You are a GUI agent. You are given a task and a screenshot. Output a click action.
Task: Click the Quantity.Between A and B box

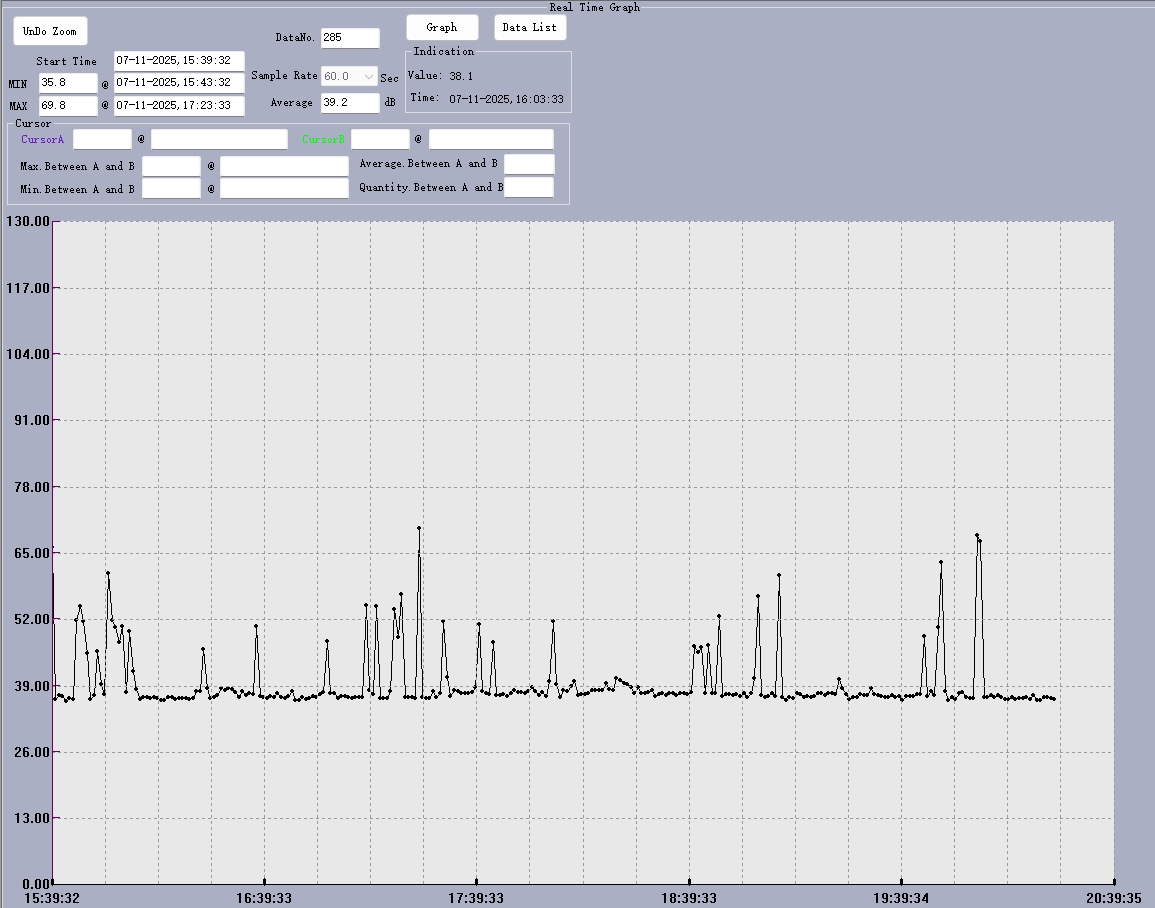click(529, 187)
